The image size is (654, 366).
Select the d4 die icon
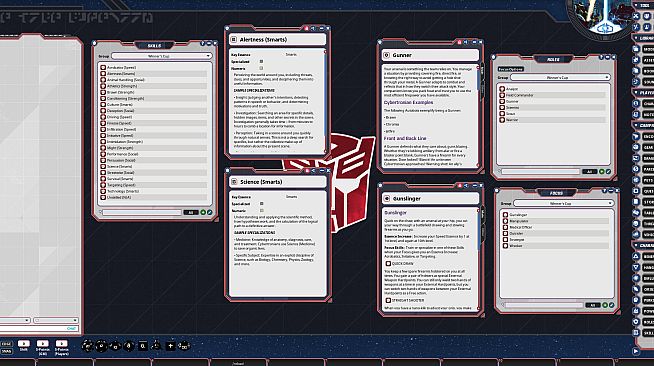(x=156, y=345)
